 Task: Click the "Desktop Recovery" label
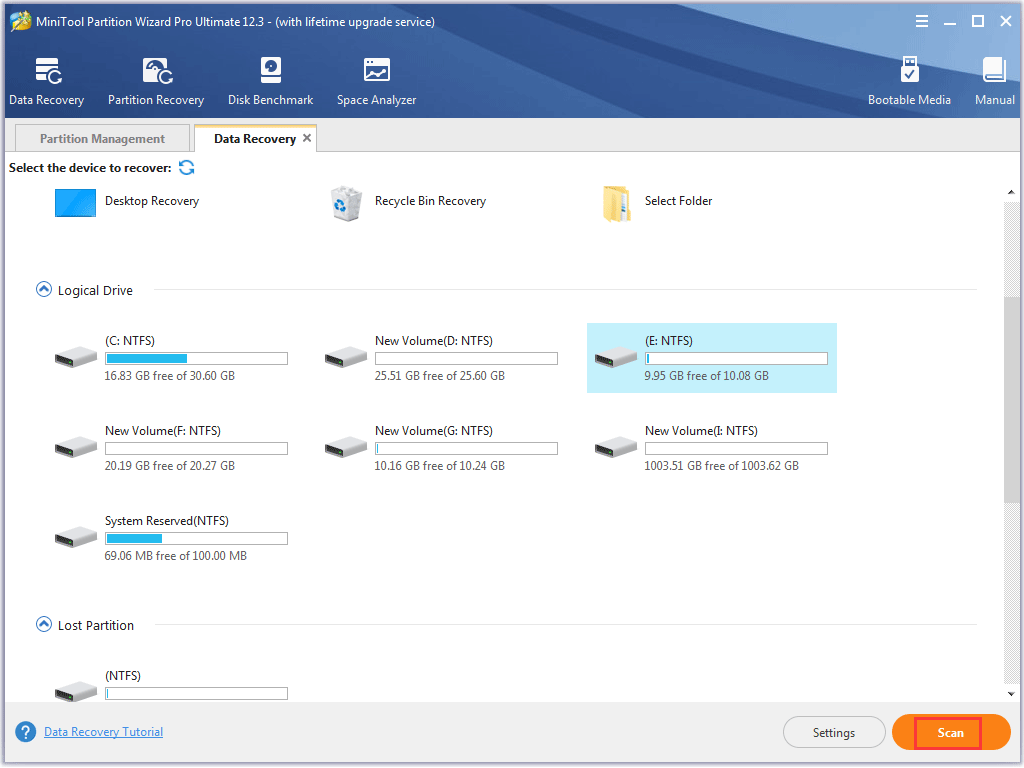click(152, 200)
